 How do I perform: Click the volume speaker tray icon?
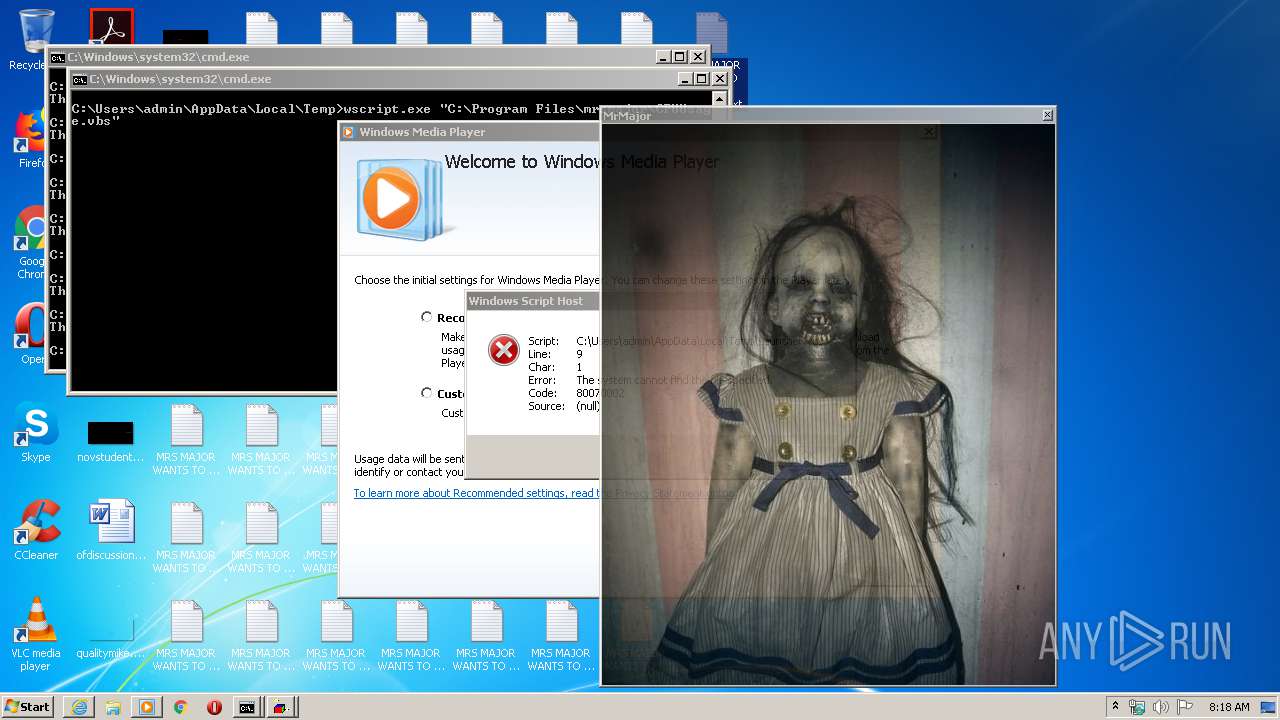point(1161,707)
